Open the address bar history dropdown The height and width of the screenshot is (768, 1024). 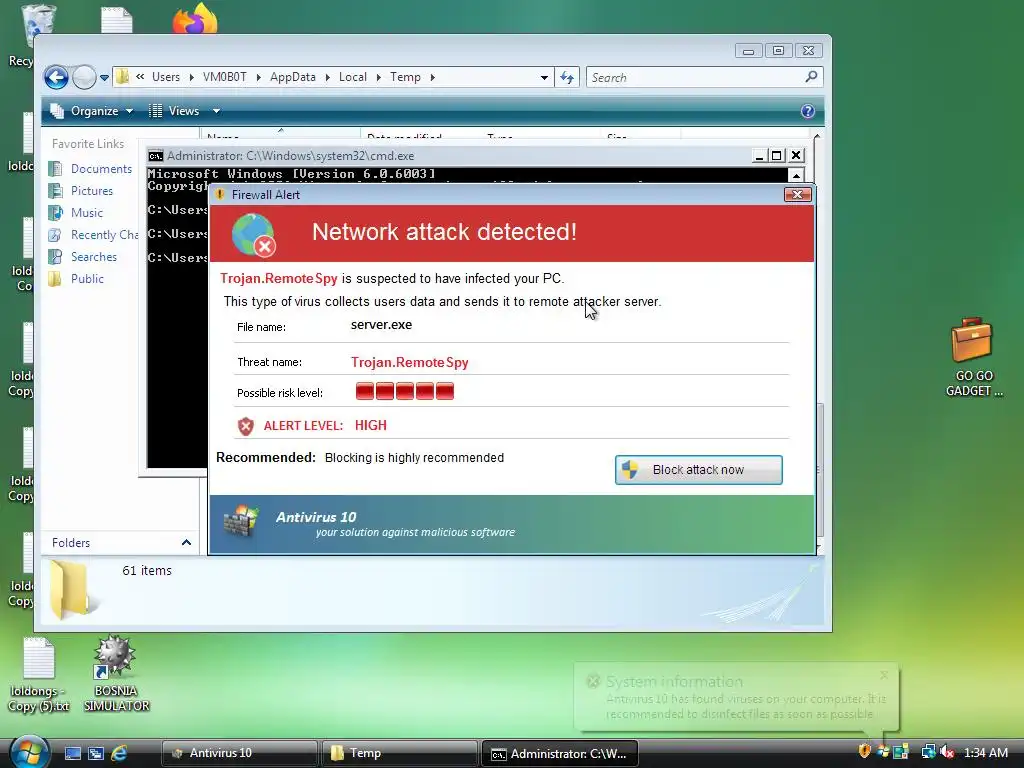tap(544, 77)
